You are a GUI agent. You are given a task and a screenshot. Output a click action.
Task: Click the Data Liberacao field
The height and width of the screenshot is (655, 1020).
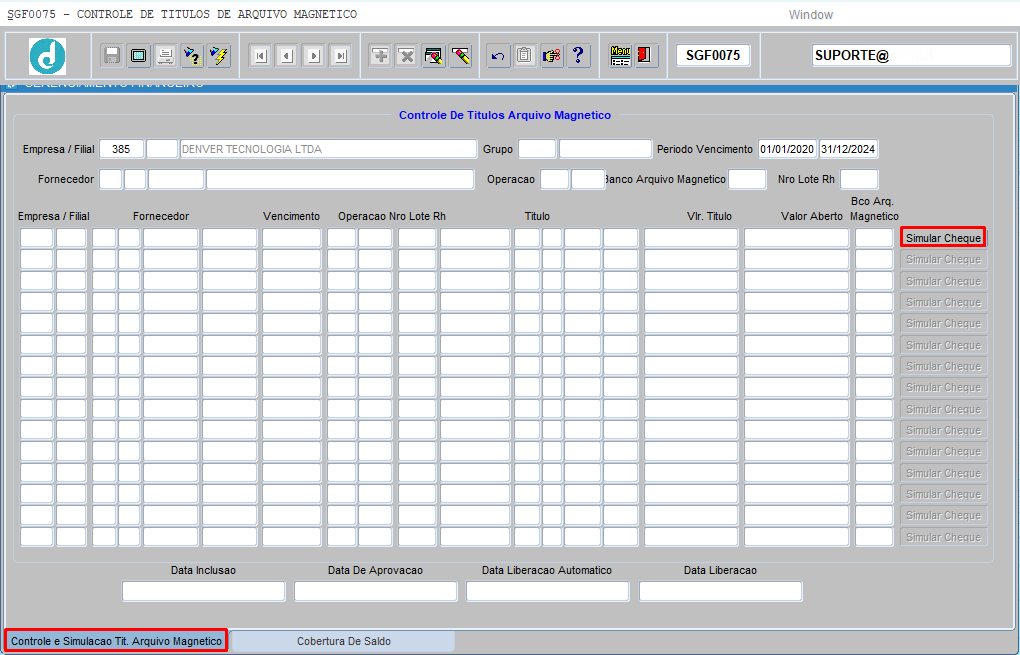coord(721,591)
